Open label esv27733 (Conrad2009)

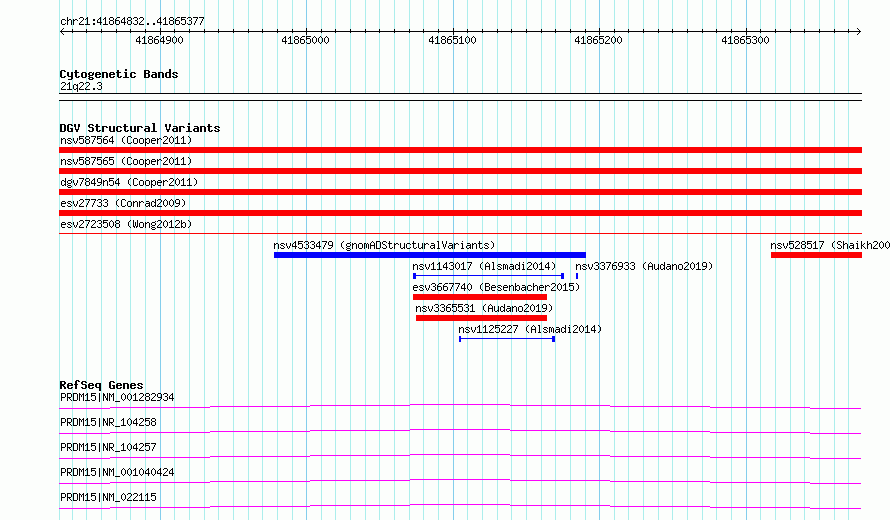(123, 203)
